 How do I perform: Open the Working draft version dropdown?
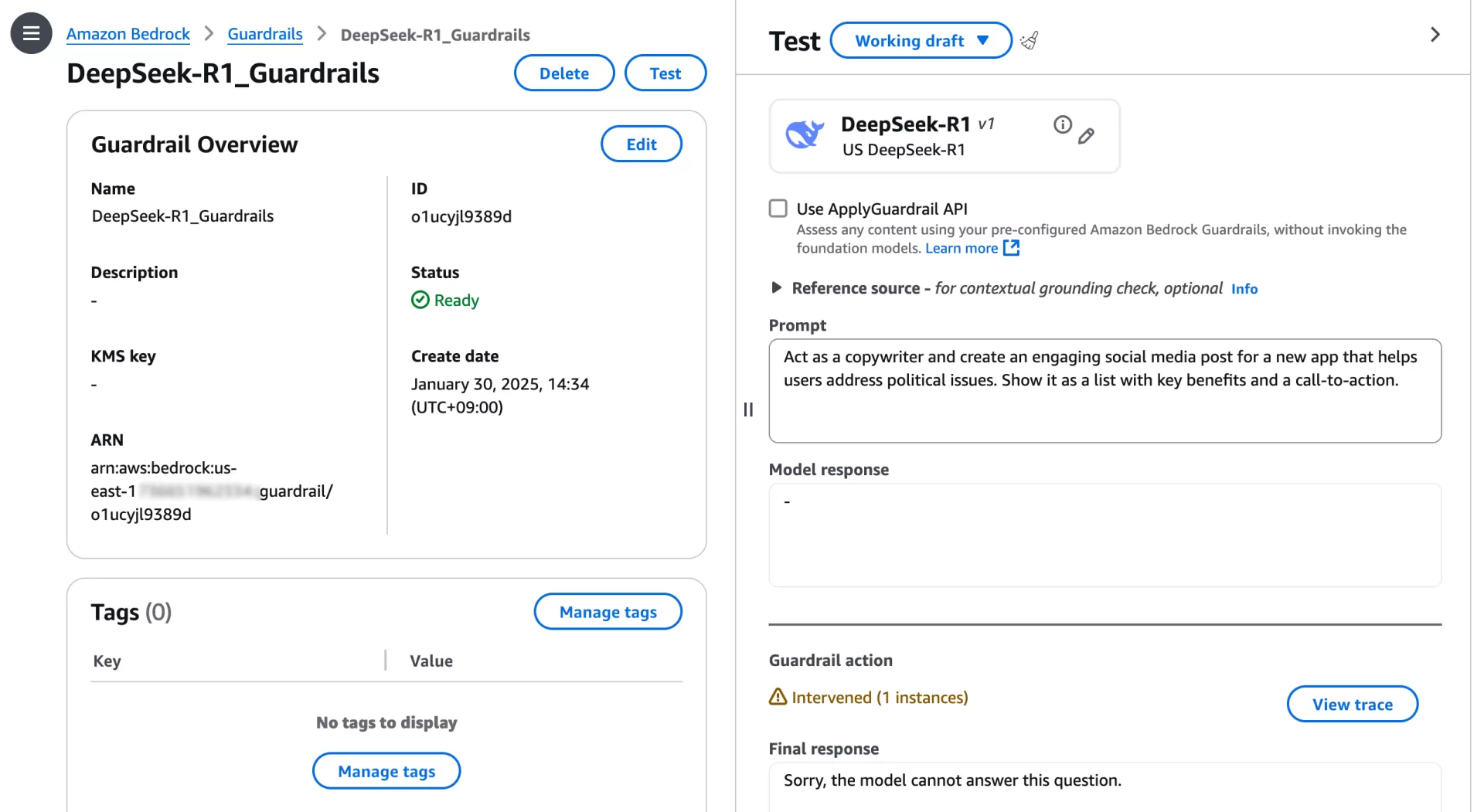[x=921, y=40]
